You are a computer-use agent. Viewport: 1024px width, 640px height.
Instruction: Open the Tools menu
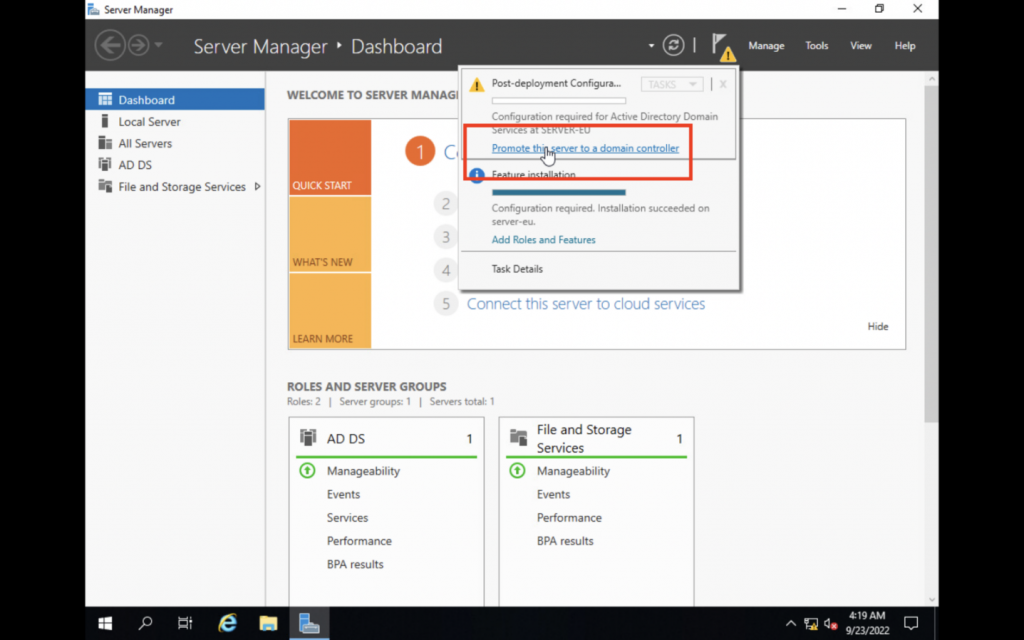coord(817,46)
